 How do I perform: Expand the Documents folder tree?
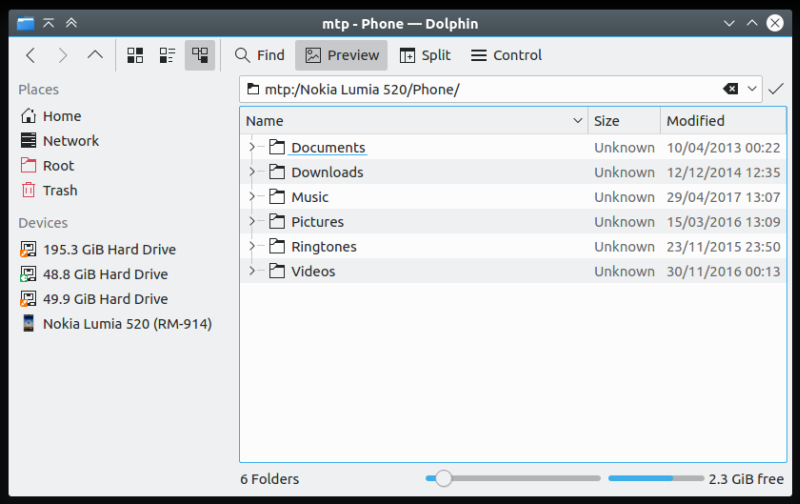click(x=252, y=147)
